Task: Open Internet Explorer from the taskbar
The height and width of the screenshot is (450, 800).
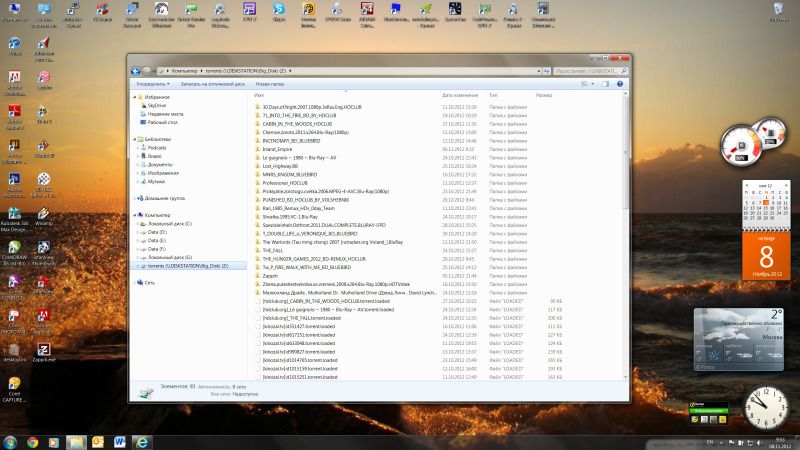Action: point(141,442)
